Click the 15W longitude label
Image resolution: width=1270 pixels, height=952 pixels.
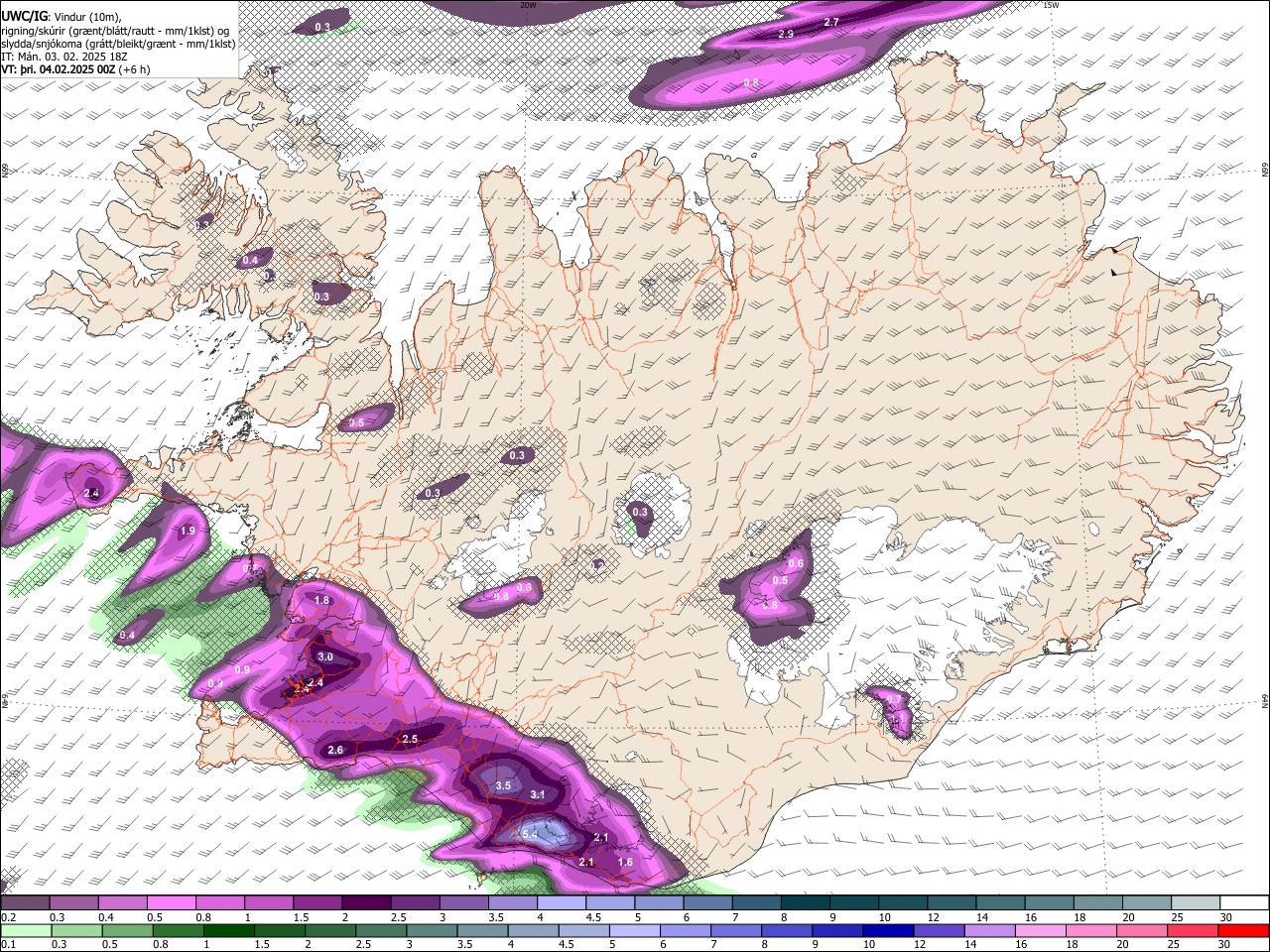[x=1051, y=5]
